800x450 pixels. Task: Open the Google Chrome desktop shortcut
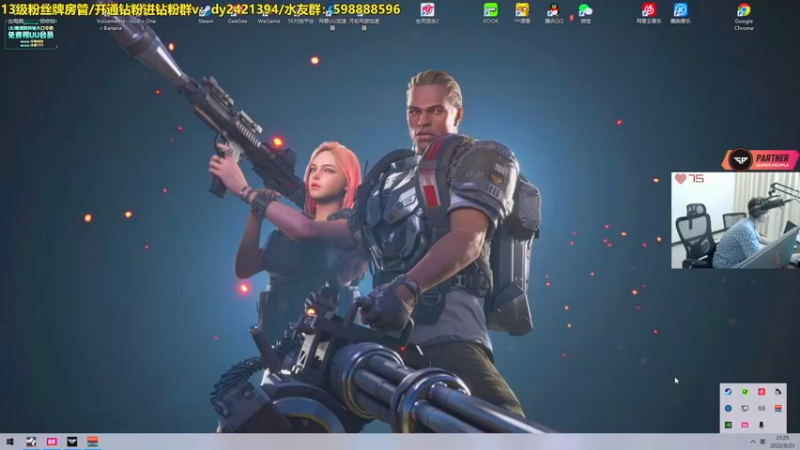pyautogui.click(x=743, y=16)
